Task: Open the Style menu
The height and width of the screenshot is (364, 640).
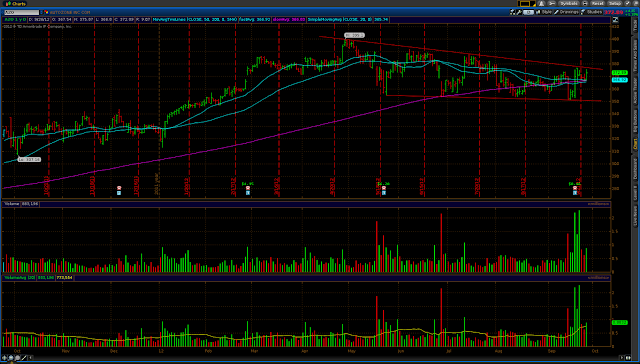Action: 544,12
